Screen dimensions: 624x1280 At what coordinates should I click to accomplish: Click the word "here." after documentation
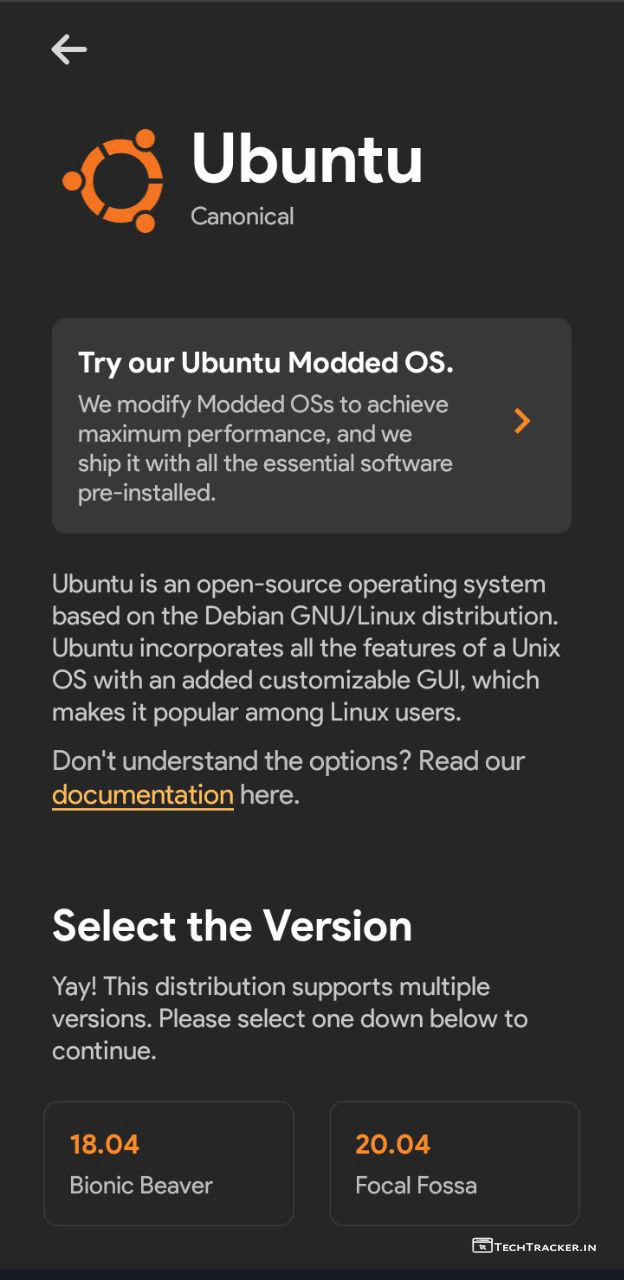269,795
